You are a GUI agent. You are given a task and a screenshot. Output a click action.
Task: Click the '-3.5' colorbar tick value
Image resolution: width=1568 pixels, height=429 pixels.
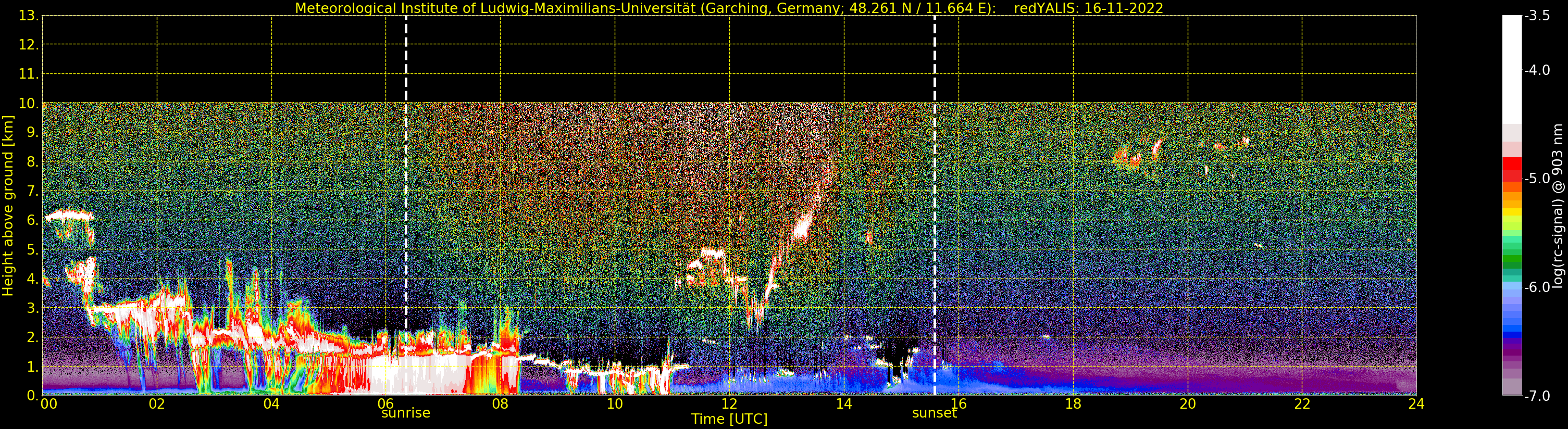(1537, 16)
